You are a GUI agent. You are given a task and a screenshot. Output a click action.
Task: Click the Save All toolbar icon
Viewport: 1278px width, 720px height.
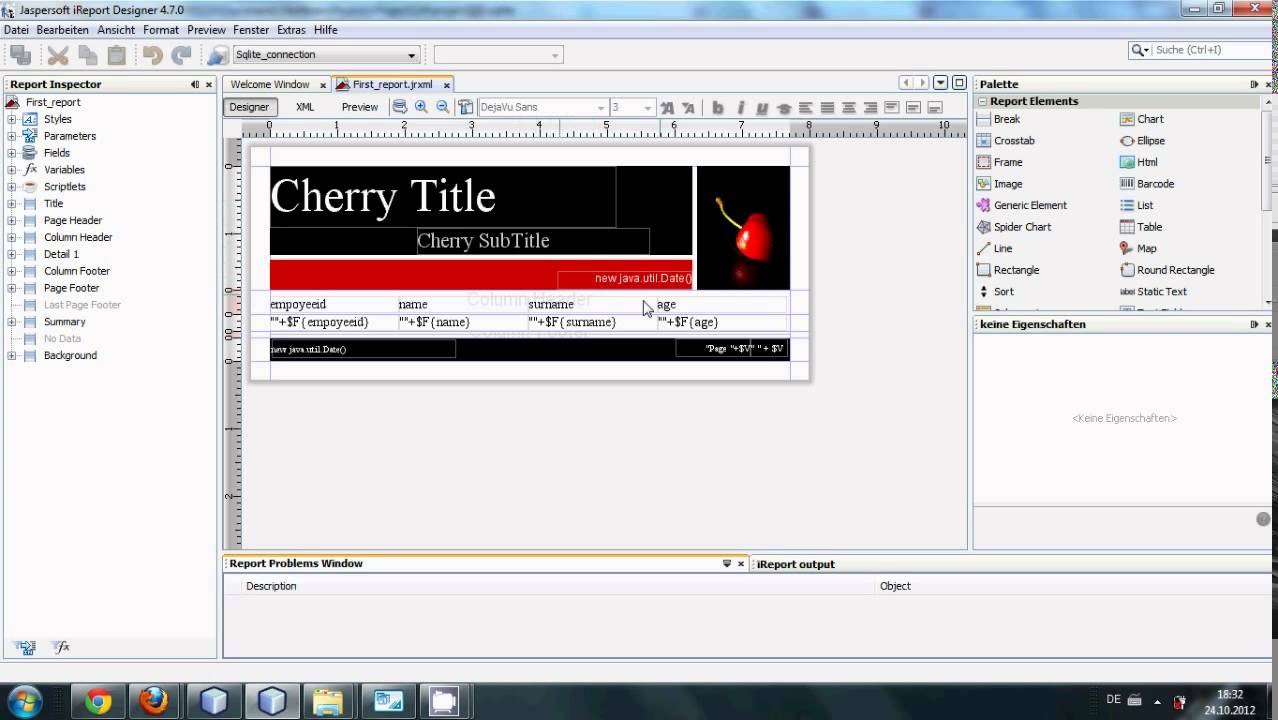(x=20, y=55)
